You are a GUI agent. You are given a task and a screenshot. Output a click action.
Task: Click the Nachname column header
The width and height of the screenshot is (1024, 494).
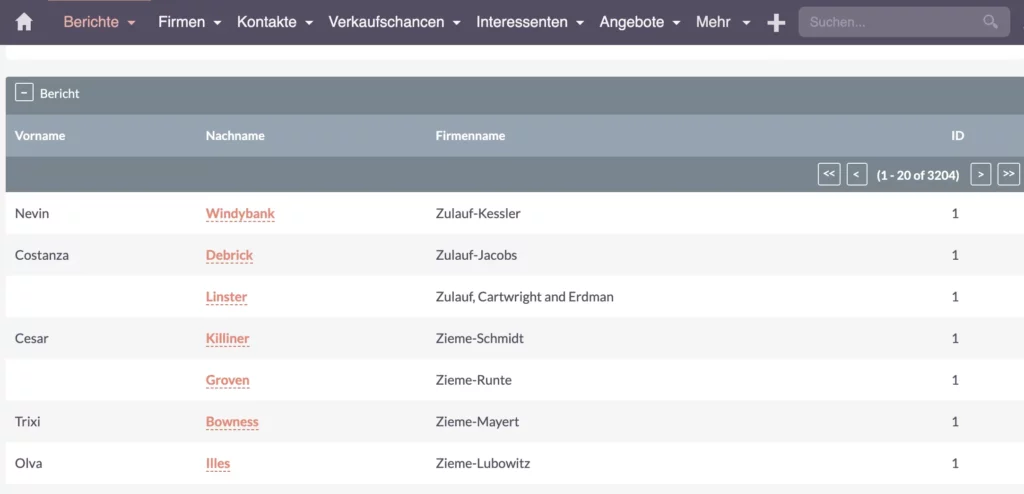(235, 136)
